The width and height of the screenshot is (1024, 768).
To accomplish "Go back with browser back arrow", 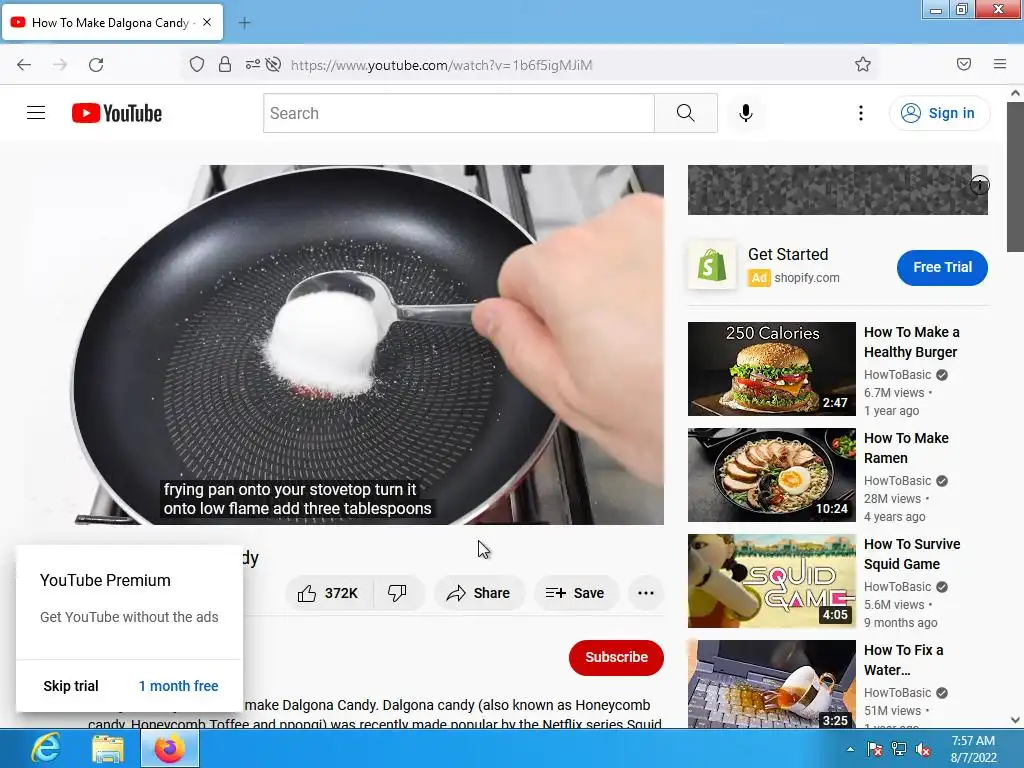I will point(24,65).
